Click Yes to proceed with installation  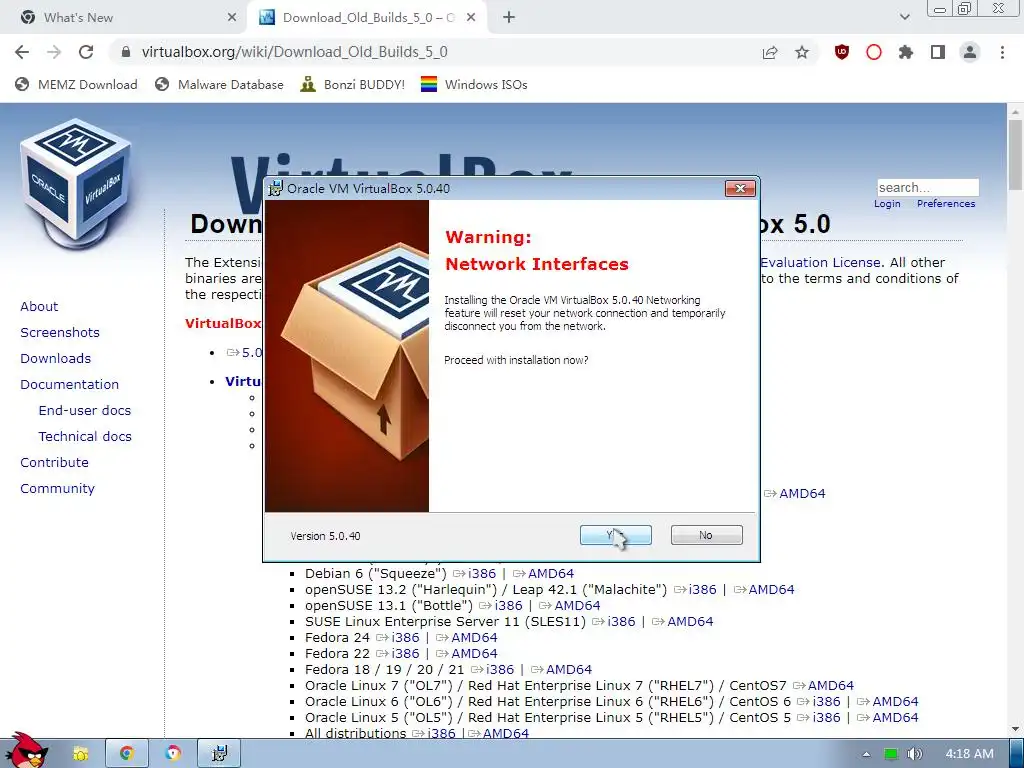click(x=615, y=535)
